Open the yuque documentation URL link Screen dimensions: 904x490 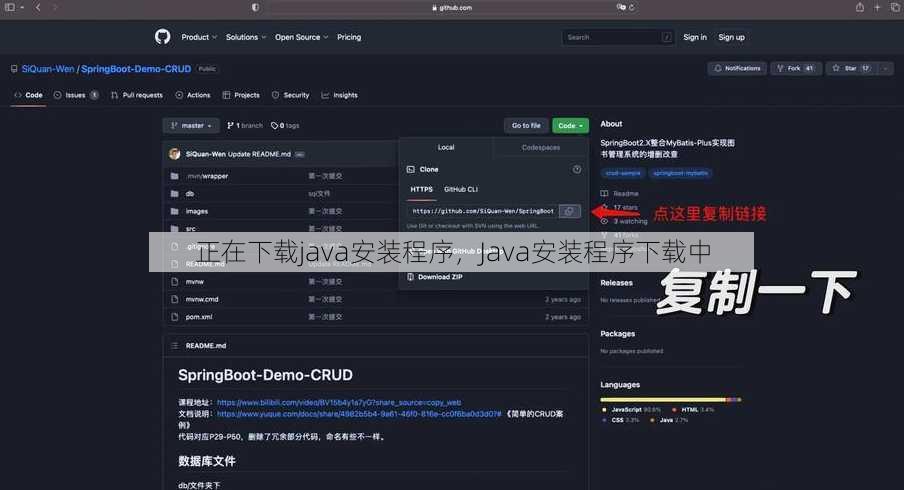click(359, 414)
